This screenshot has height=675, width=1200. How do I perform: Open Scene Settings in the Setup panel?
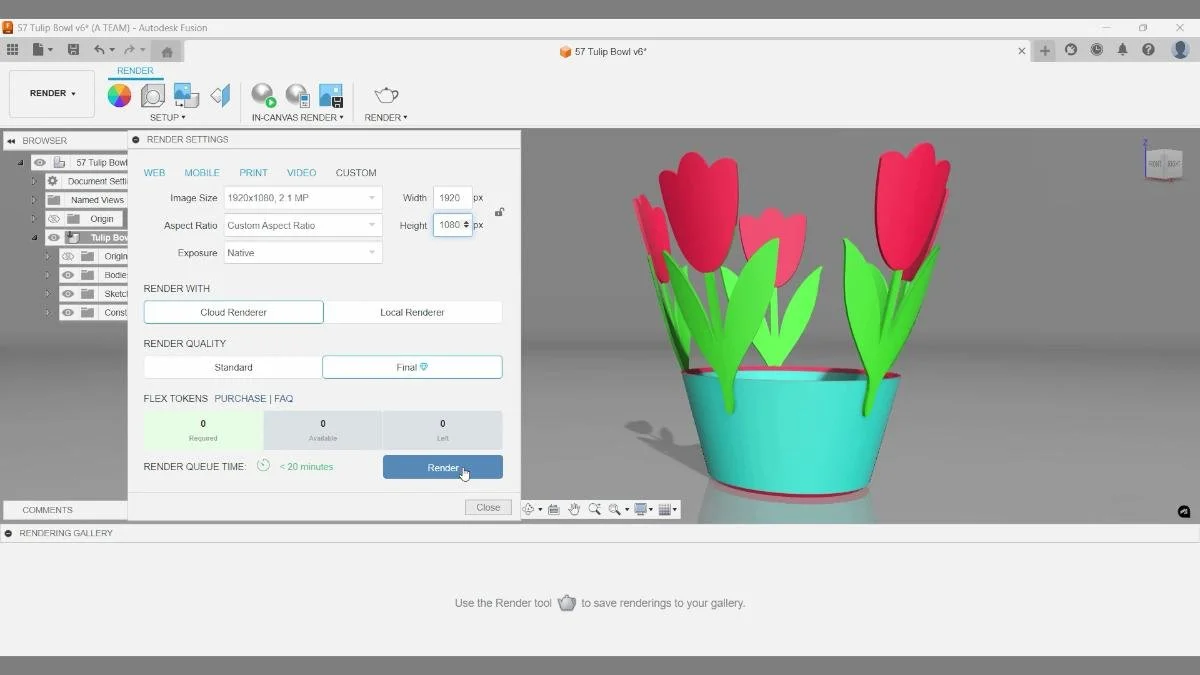coord(152,95)
